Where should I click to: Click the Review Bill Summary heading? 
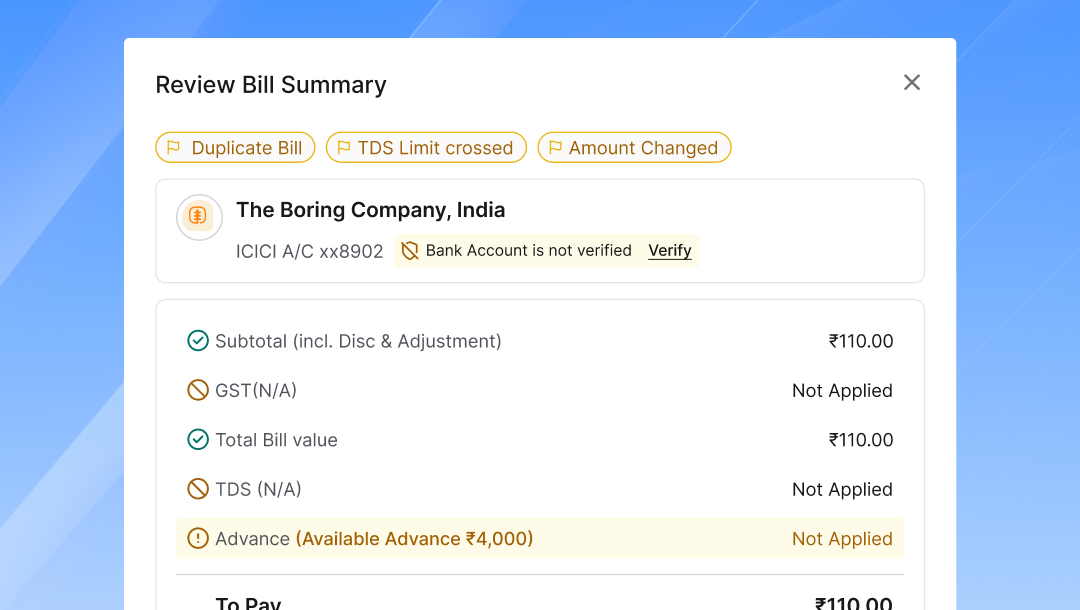tap(271, 85)
